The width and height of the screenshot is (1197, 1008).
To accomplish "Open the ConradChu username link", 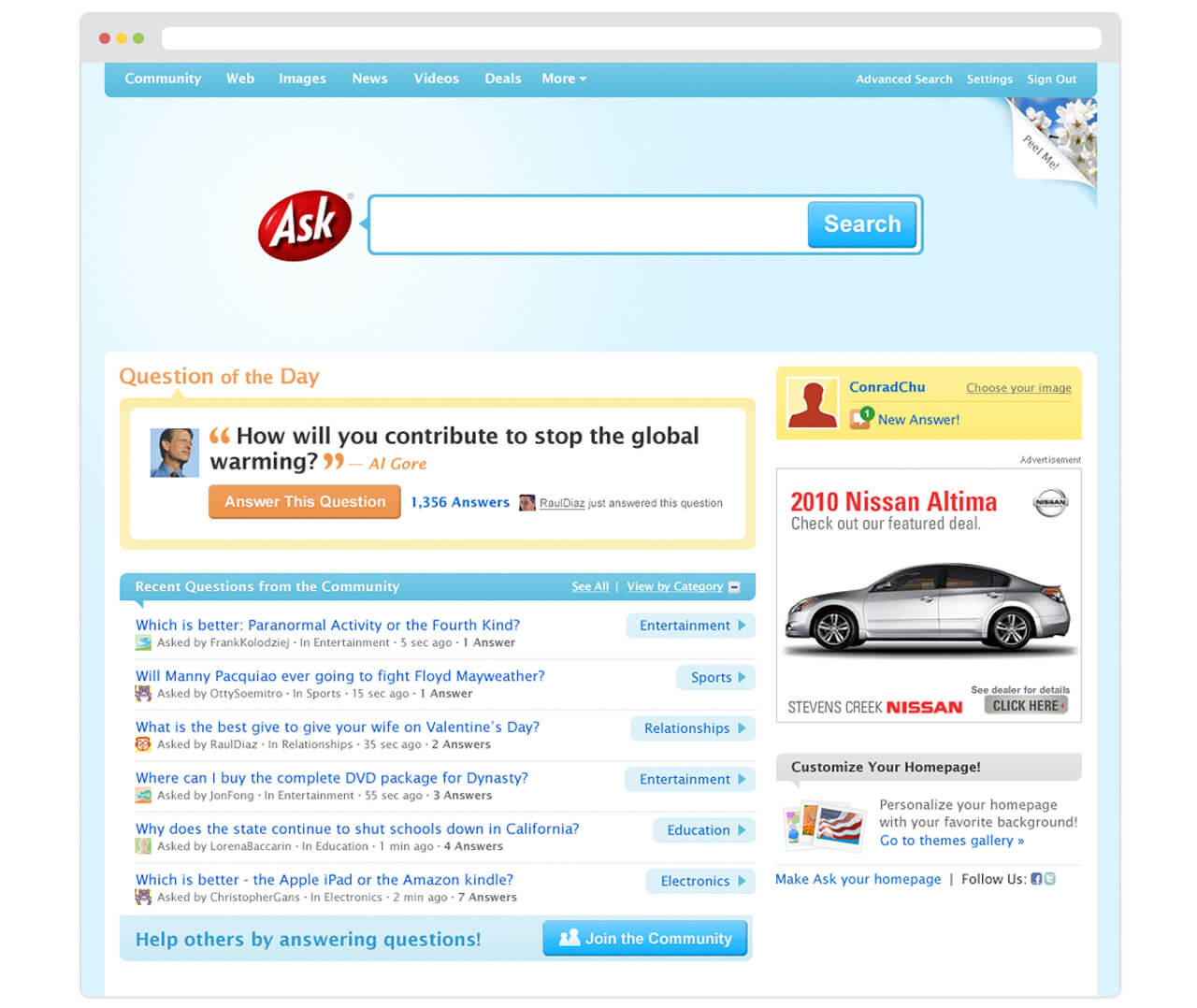I will [887, 387].
